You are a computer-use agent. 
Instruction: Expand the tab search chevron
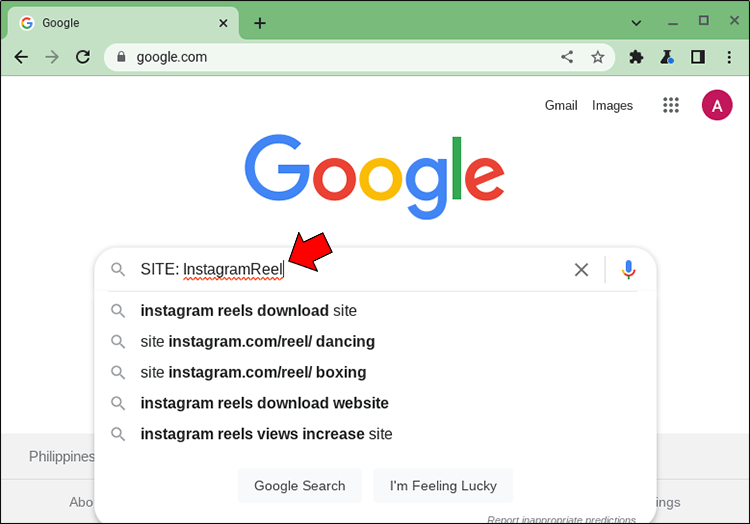tap(636, 22)
